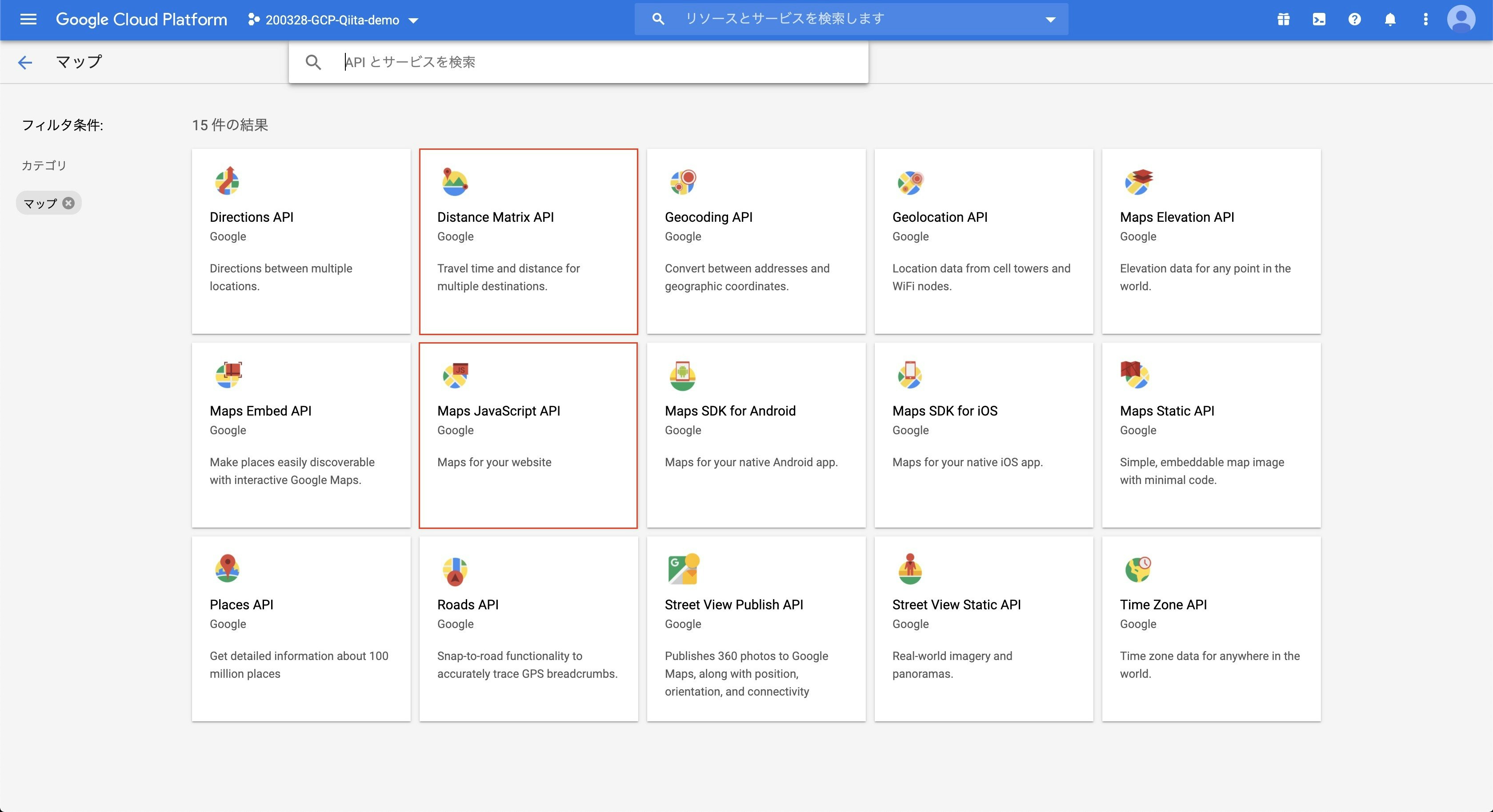1493x812 pixels.
Task: Open the Maps JavaScript API title
Action: click(x=498, y=410)
